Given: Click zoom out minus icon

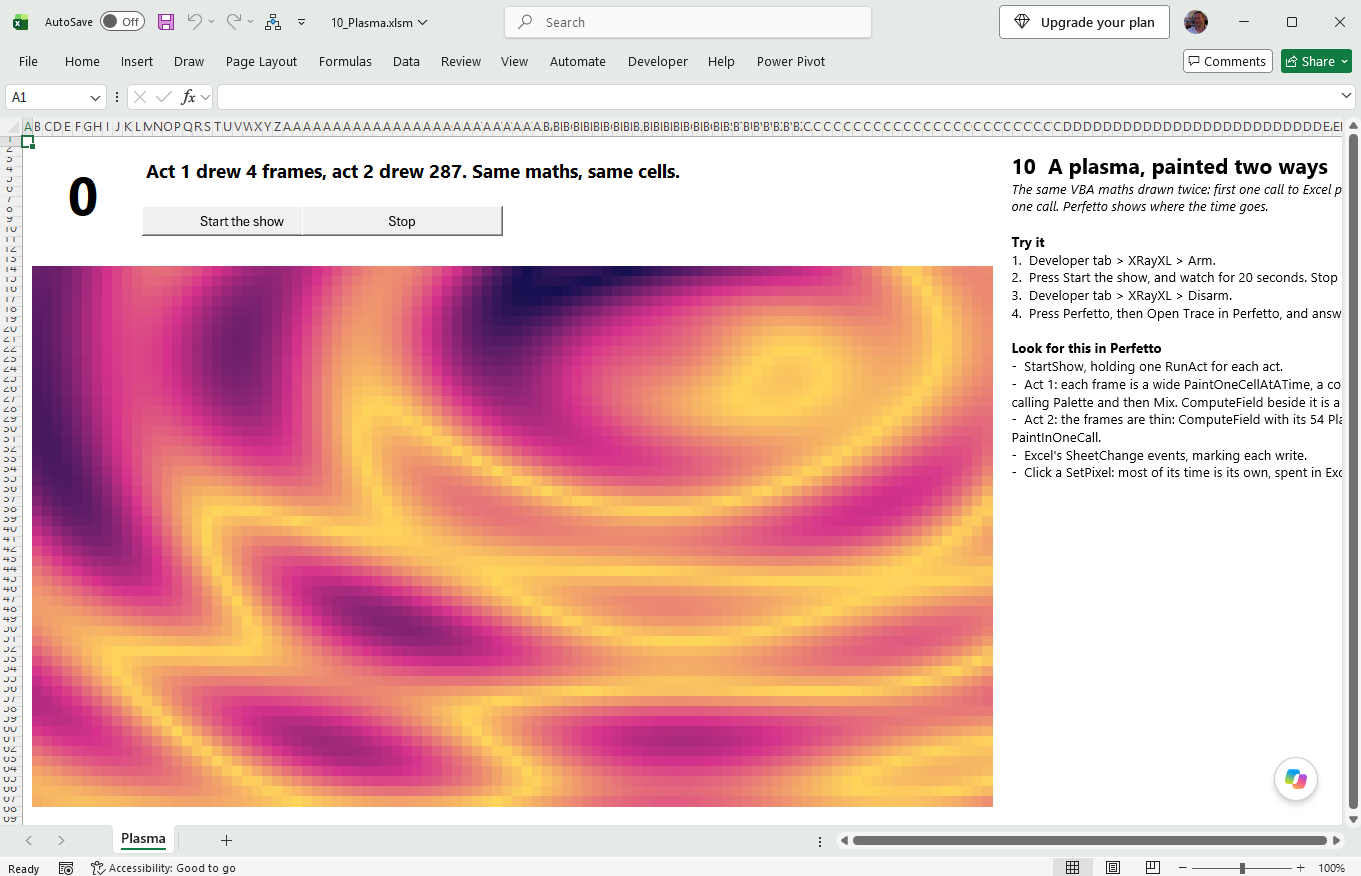Looking at the screenshot, I should click(x=1185, y=867).
